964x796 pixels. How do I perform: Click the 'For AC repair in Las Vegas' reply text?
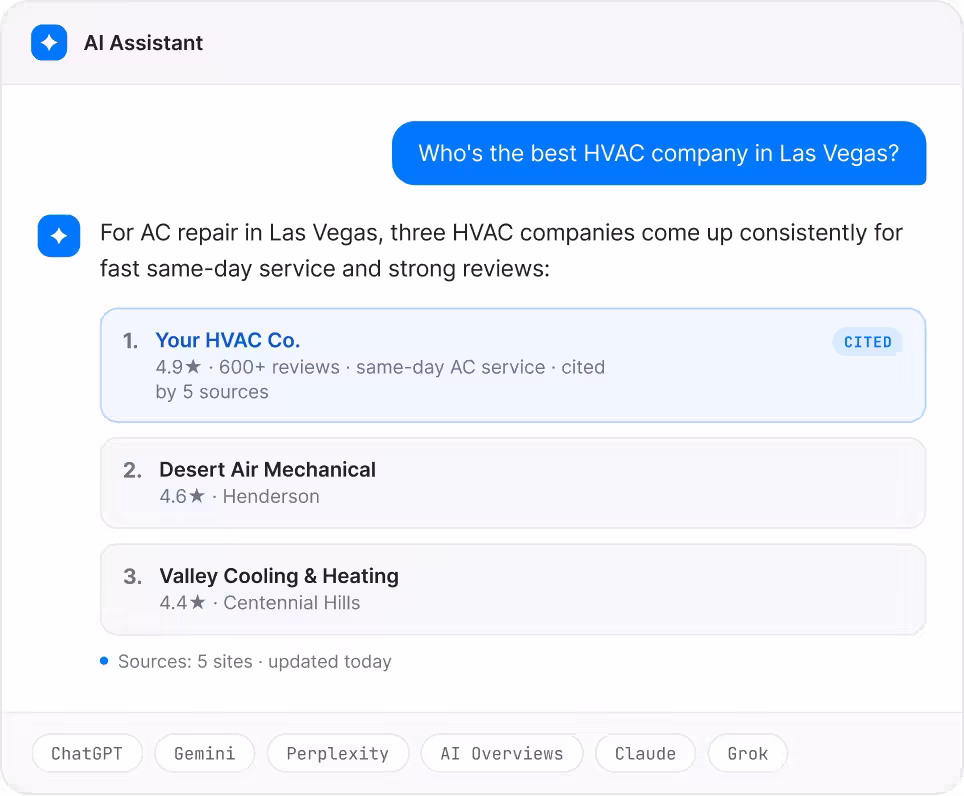pos(501,250)
